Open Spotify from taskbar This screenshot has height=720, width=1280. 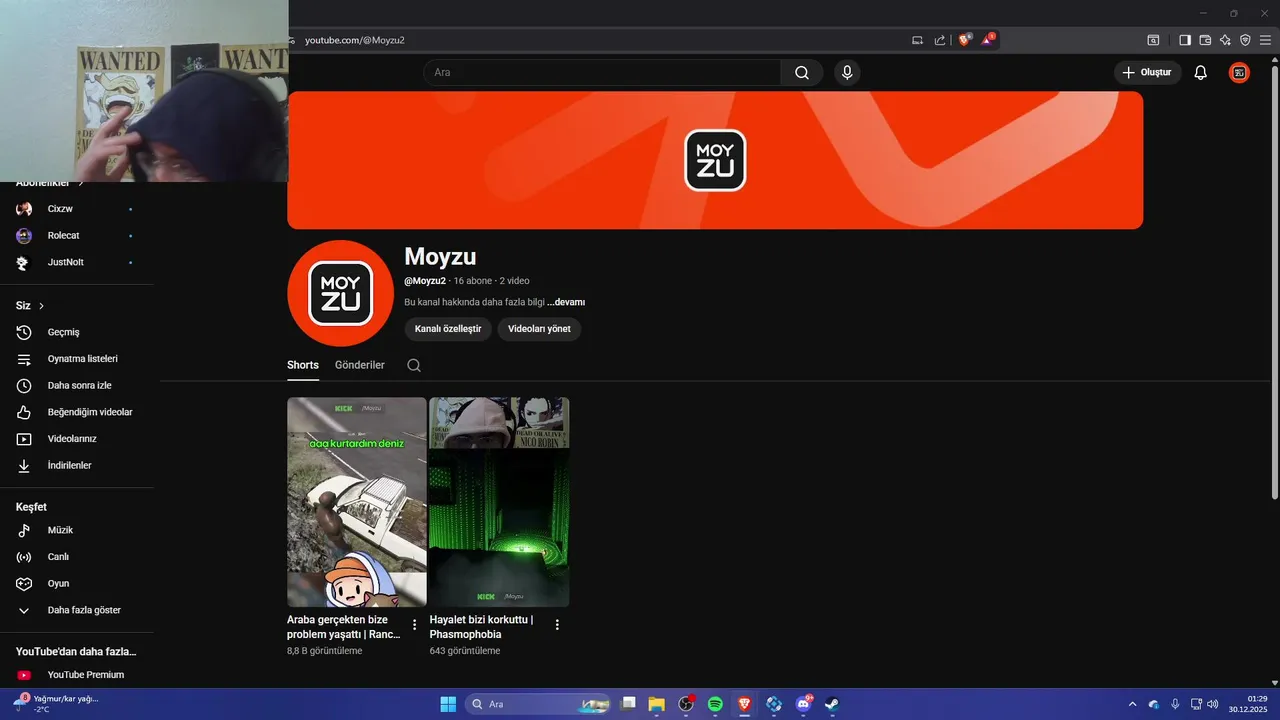pyautogui.click(x=715, y=704)
